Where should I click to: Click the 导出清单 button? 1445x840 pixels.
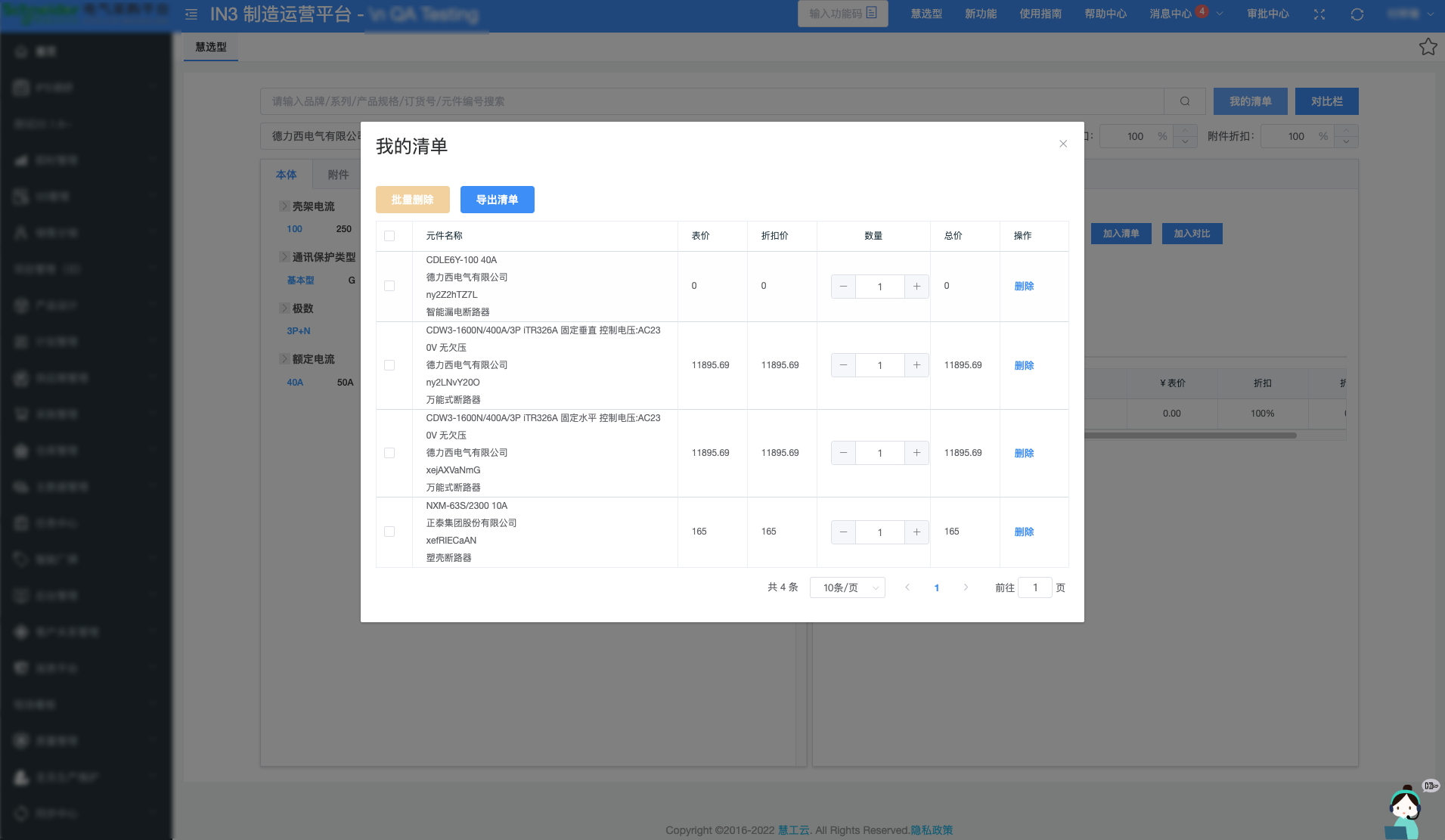point(497,200)
